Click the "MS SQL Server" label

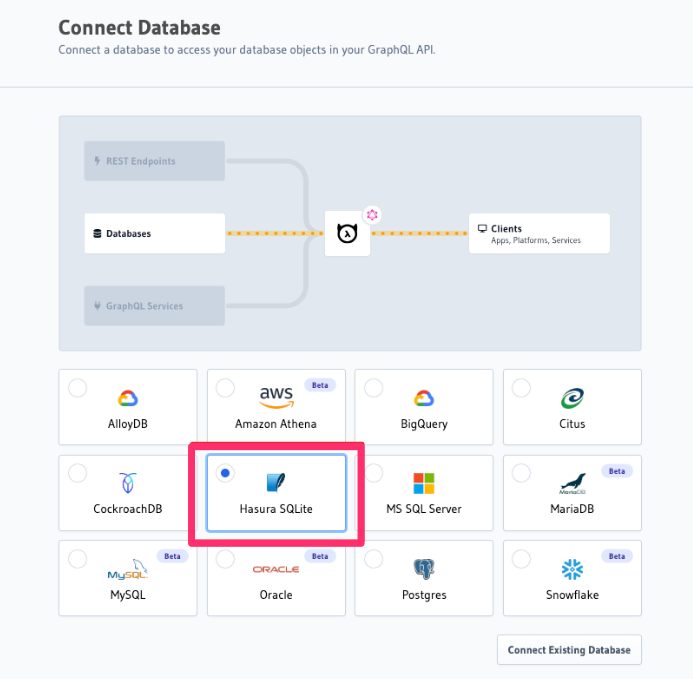(x=424, y=509)
